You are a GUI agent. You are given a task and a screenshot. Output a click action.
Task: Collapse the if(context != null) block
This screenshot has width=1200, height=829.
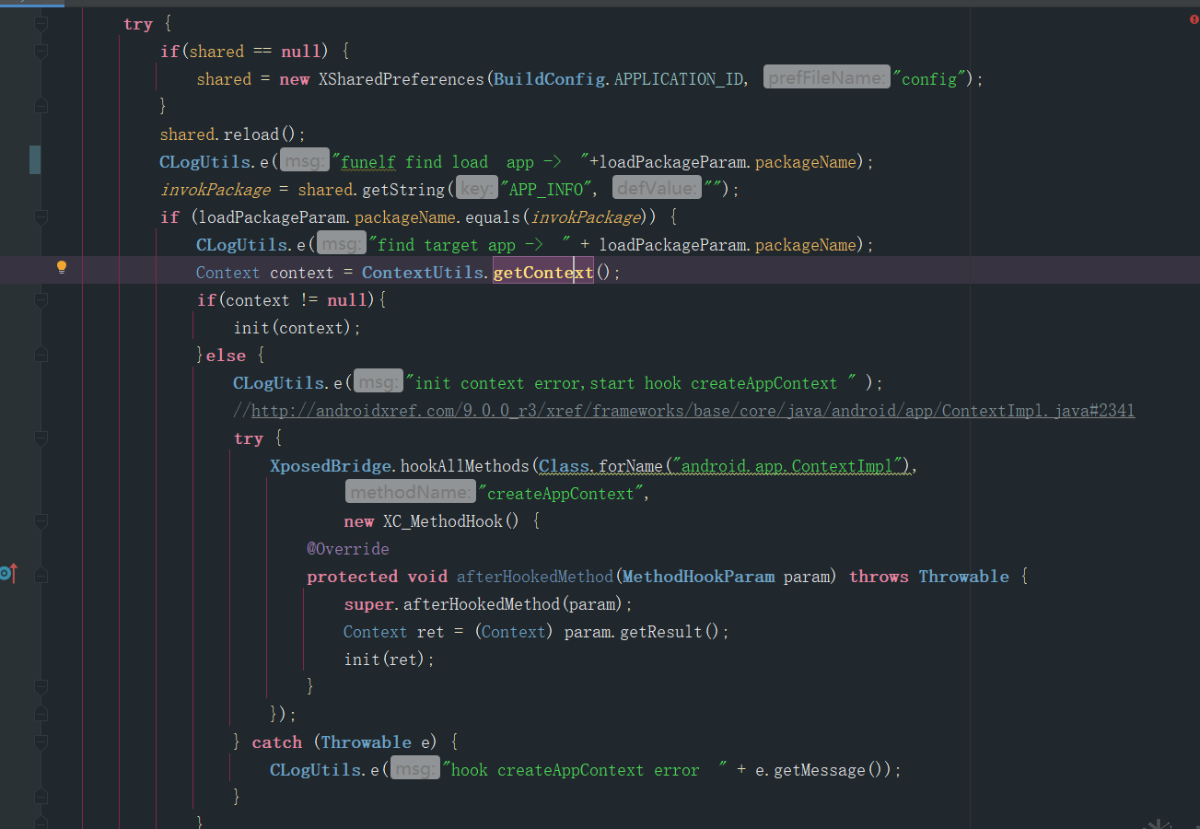pos(41,300)
